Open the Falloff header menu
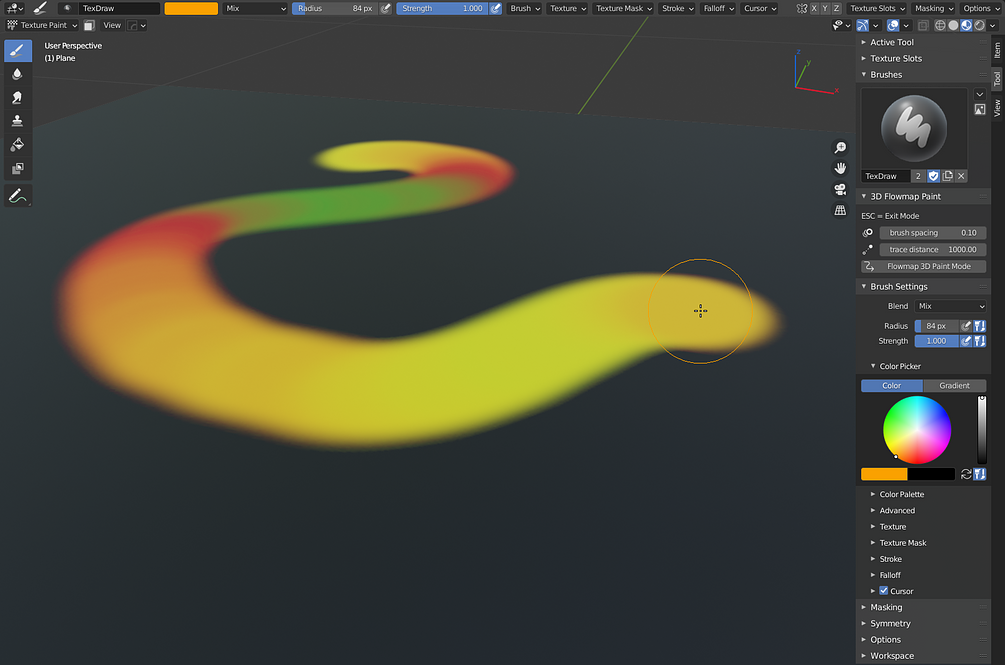This screenshot has height=665, width=1005. tap(718, 8)
